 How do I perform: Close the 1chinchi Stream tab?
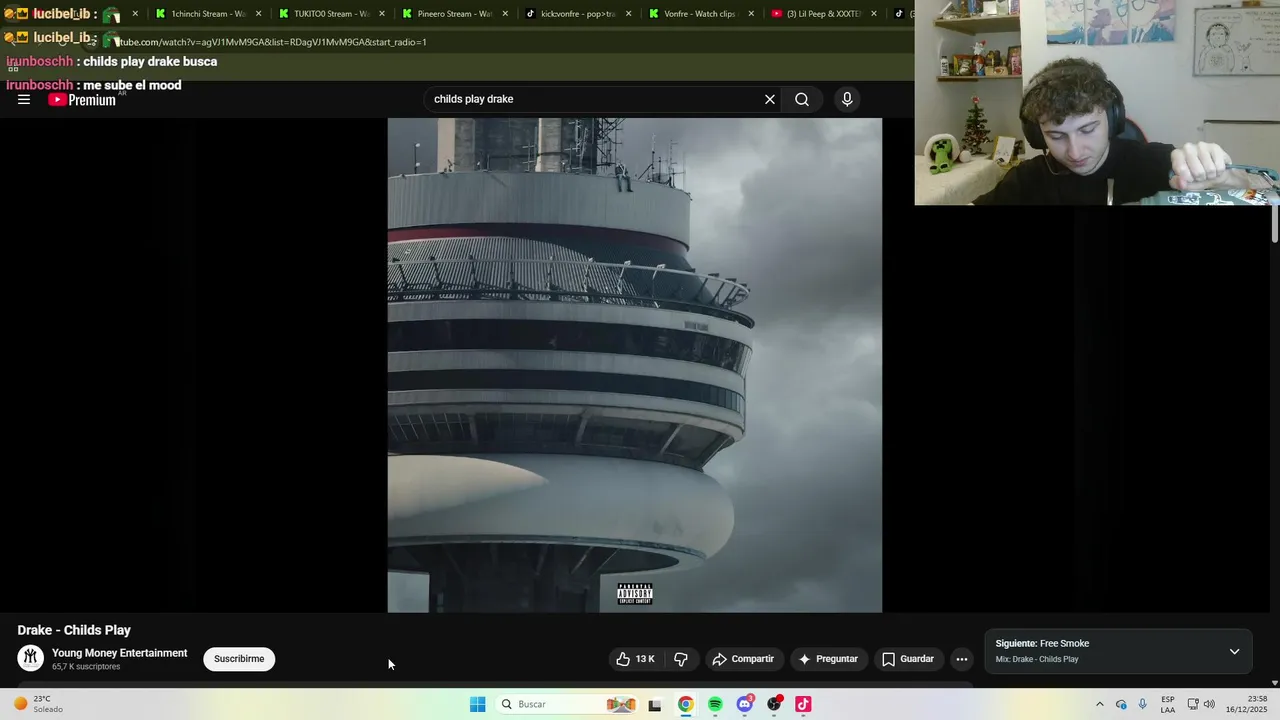pyautogui.click(x=258, y=14)
